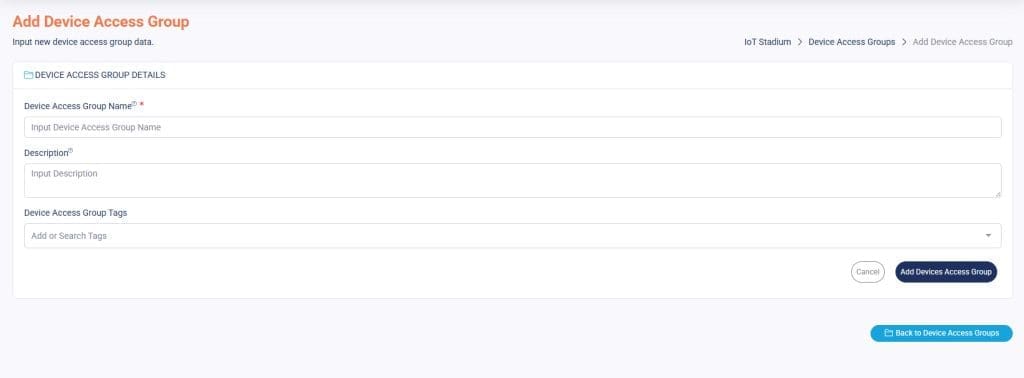Image resolution: width=1024 pixels, height=378 pixels.
Task: Return via Back to Device Access Groups button
Action: coord(941,333)
